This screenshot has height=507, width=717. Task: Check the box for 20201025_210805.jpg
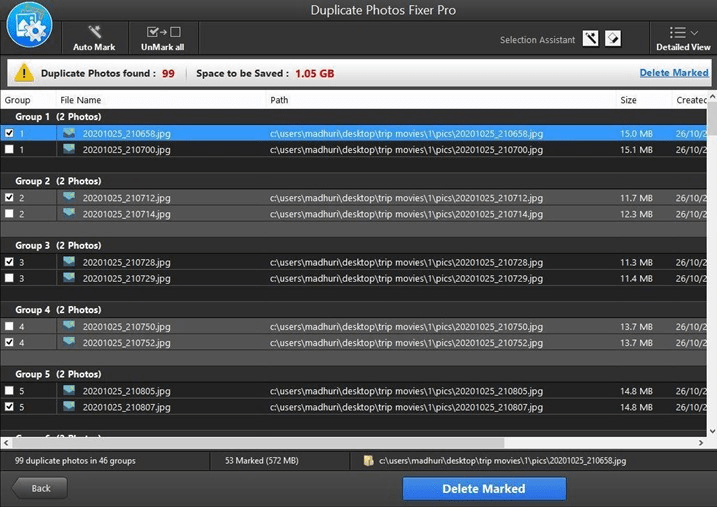coord(9,391)
